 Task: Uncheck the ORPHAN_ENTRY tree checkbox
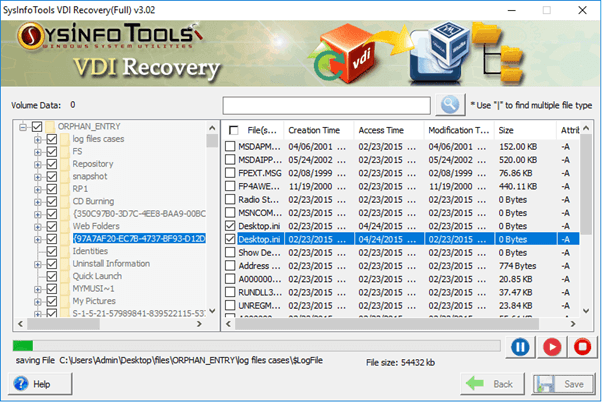click(37, 126)
